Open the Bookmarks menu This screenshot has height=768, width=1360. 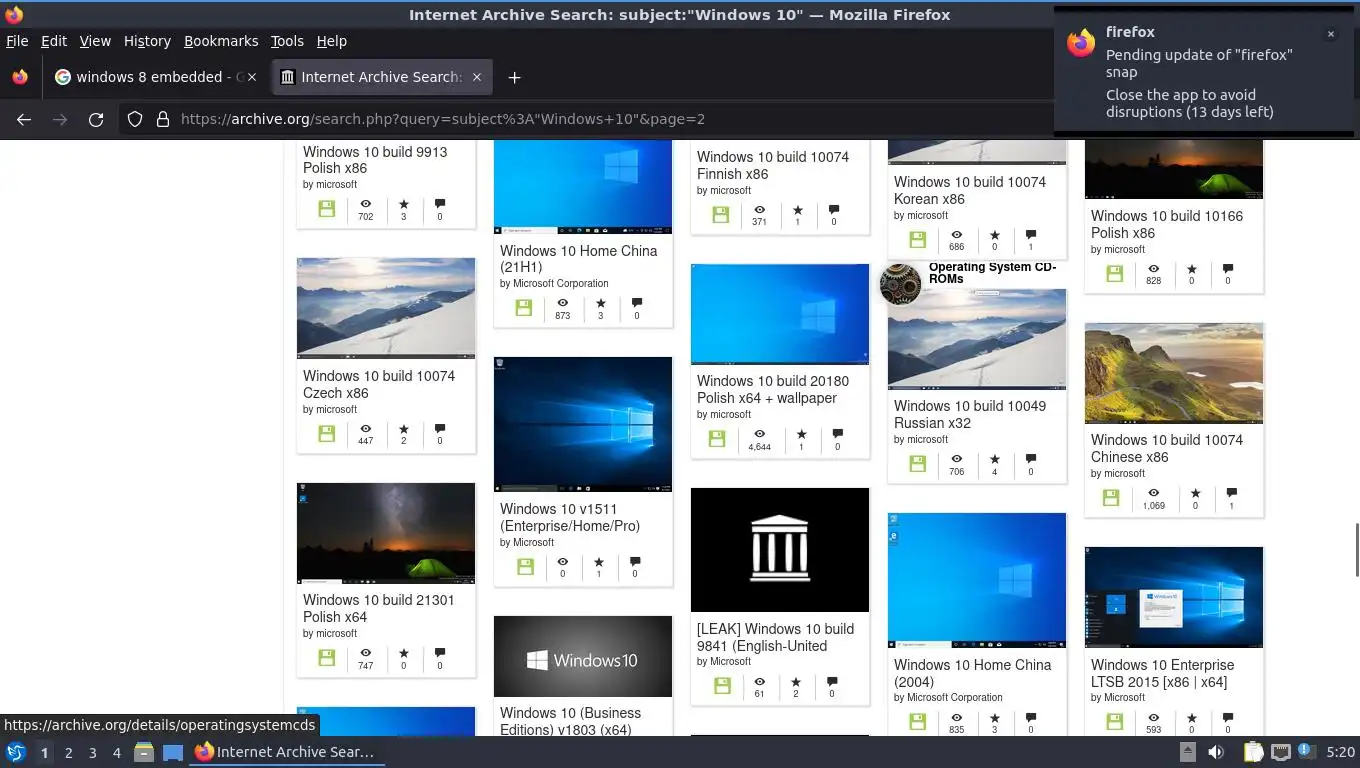click(x=221, y=41)
